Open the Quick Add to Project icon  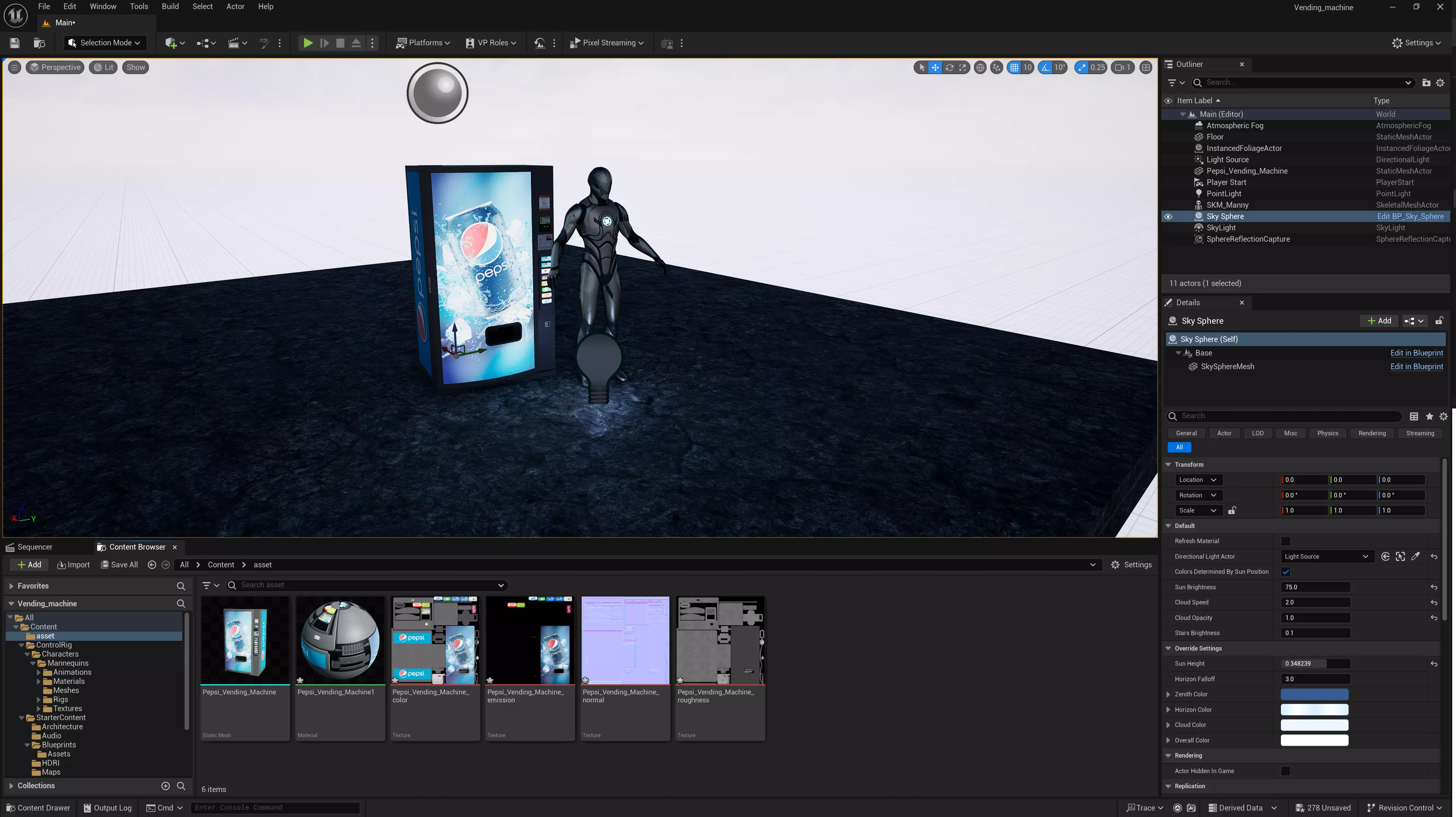[x=175, y=43]
